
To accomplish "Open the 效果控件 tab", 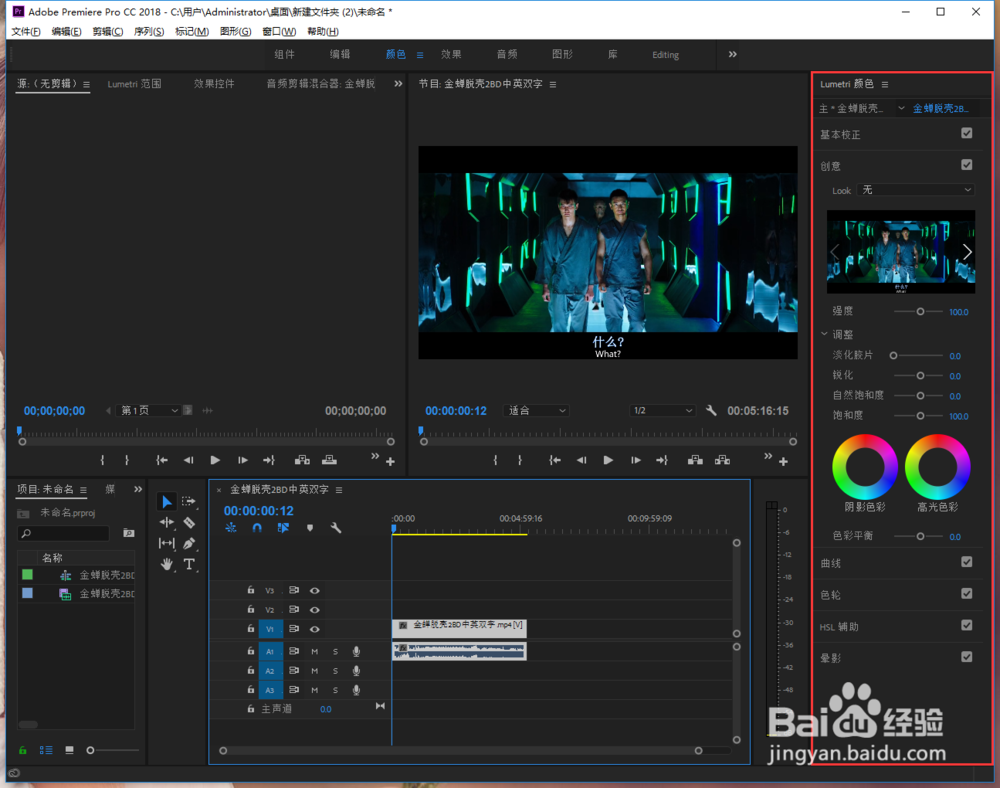I will point(214,84).
